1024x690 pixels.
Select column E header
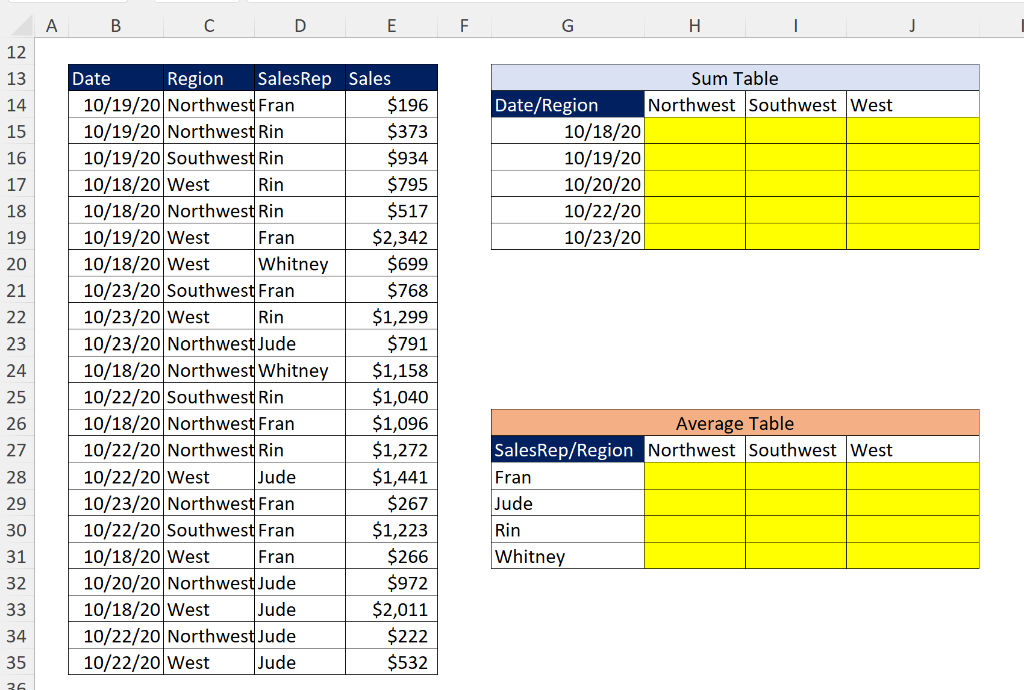391,25
